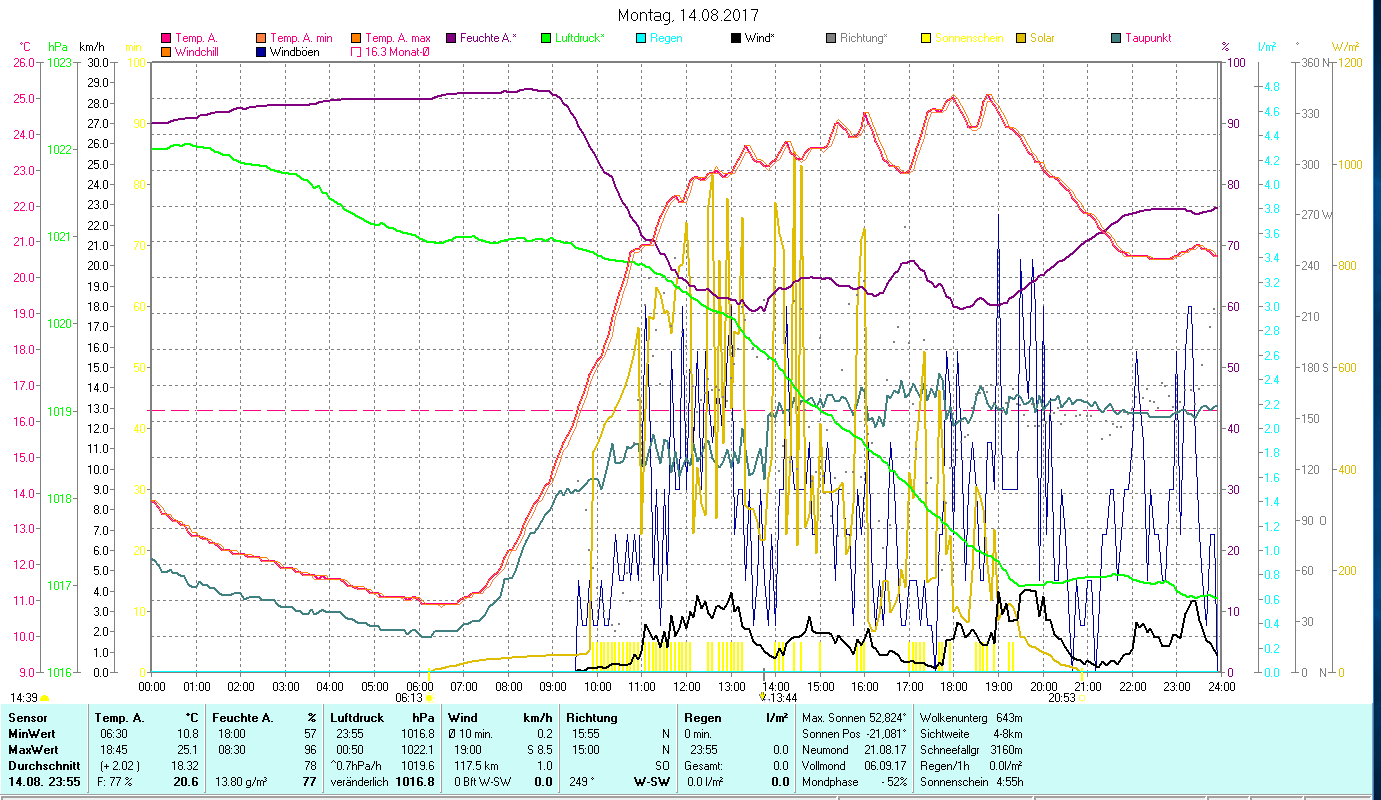Click the wind run value '117.5 km'

474,766
